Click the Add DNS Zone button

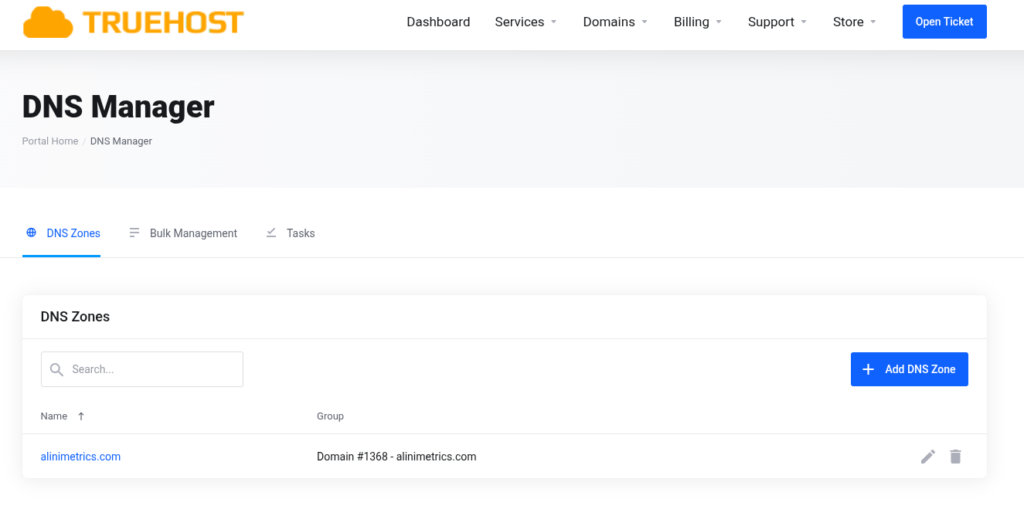point(909,369)
